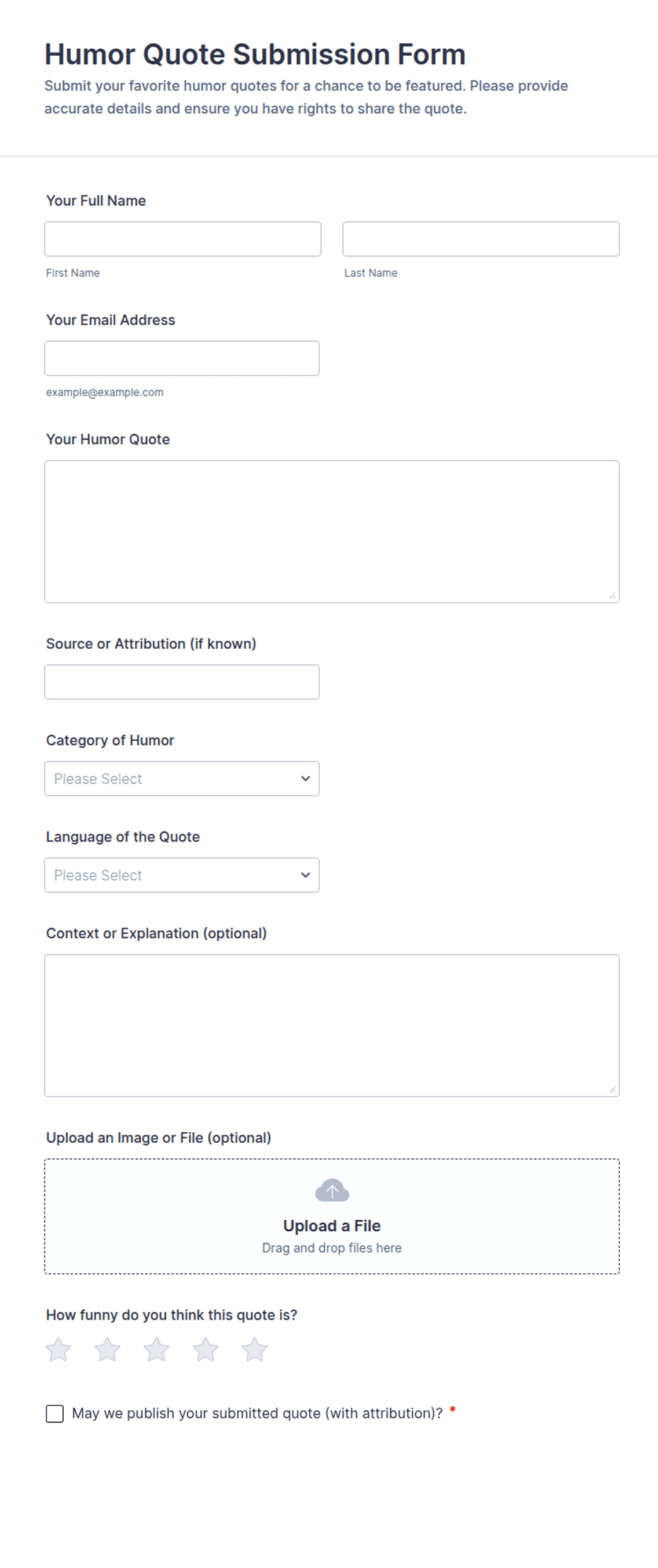Click the Upload a File area
This screenshot has width=658, height=1568.
(x=332, y=1216)
